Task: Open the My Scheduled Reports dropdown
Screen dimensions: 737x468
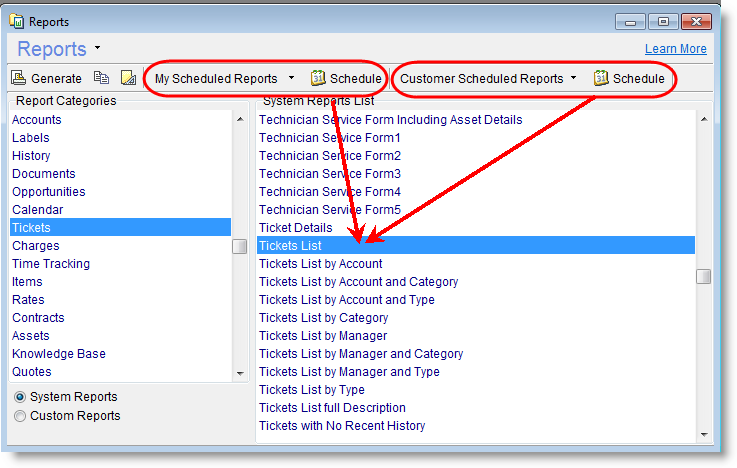Action: [291, 78]
